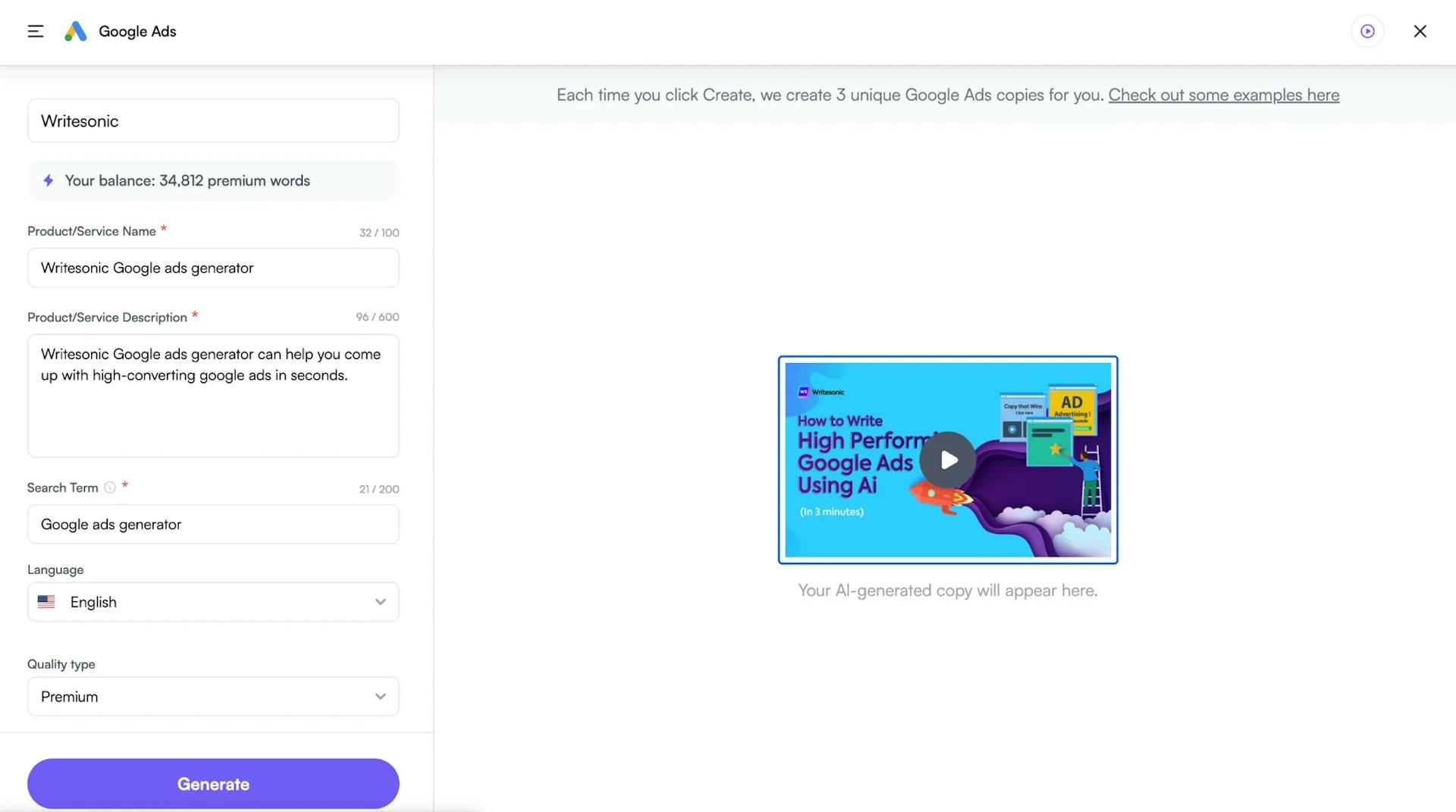Click the Google Ads triangle logo
This screenshot has width=1456, height=812.
coord(75,31)
